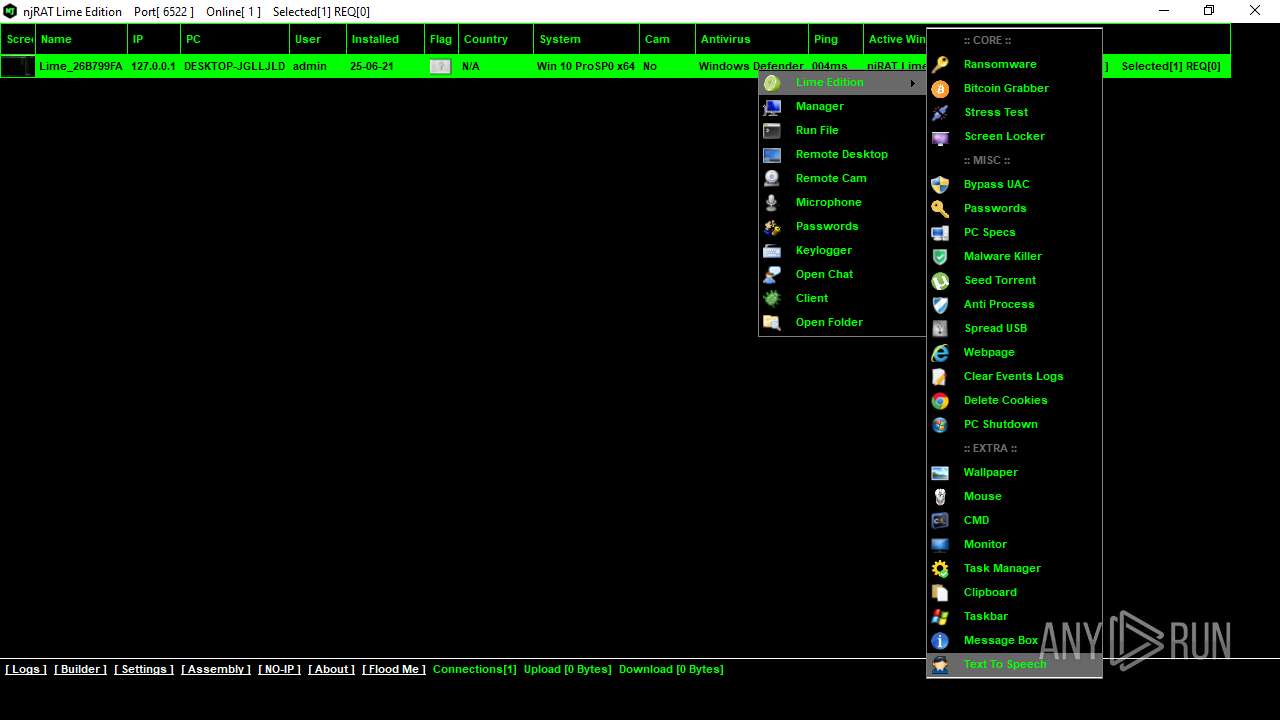Screen dimensions: 1280x720
Task: Pick Passwords under MISC section
Action: [1014, 208]
